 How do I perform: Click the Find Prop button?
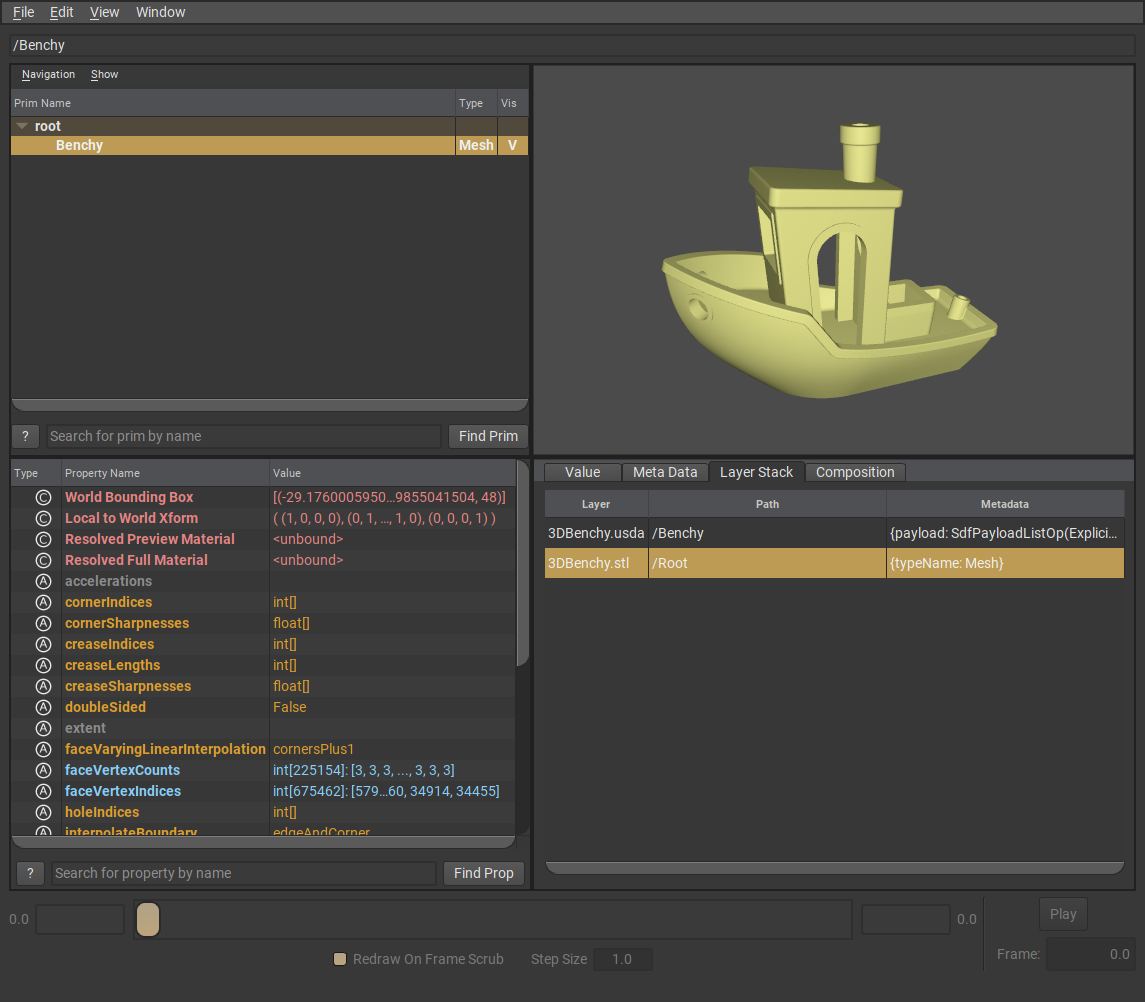point(483,873)
